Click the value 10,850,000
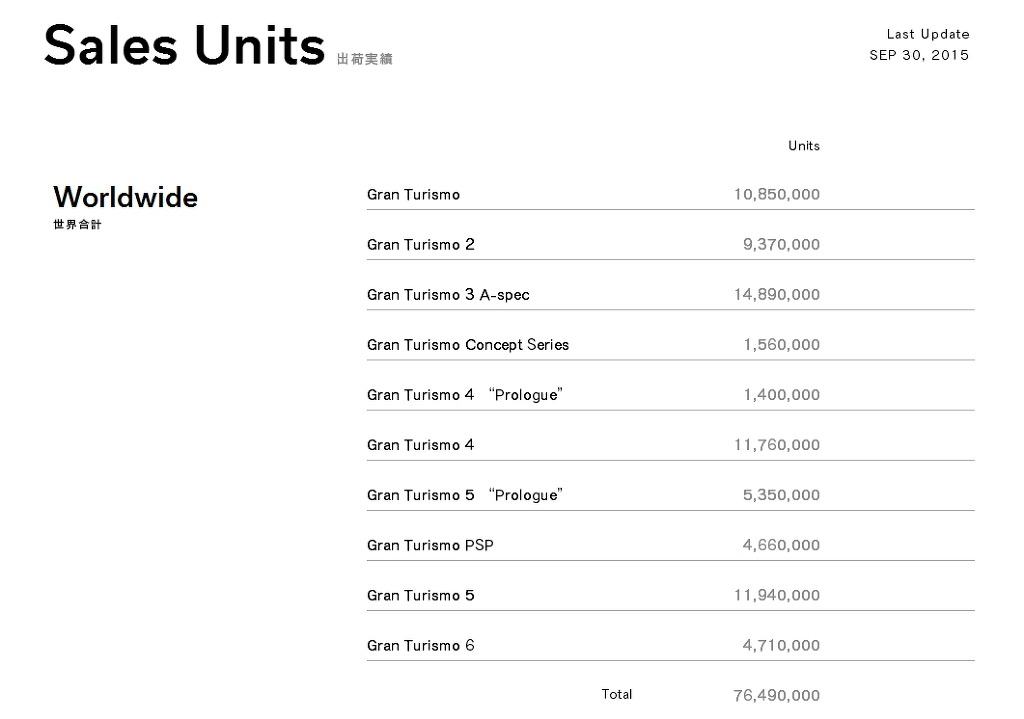The width and height of the screenshot is (1024, 719). [x=776, y=195]
